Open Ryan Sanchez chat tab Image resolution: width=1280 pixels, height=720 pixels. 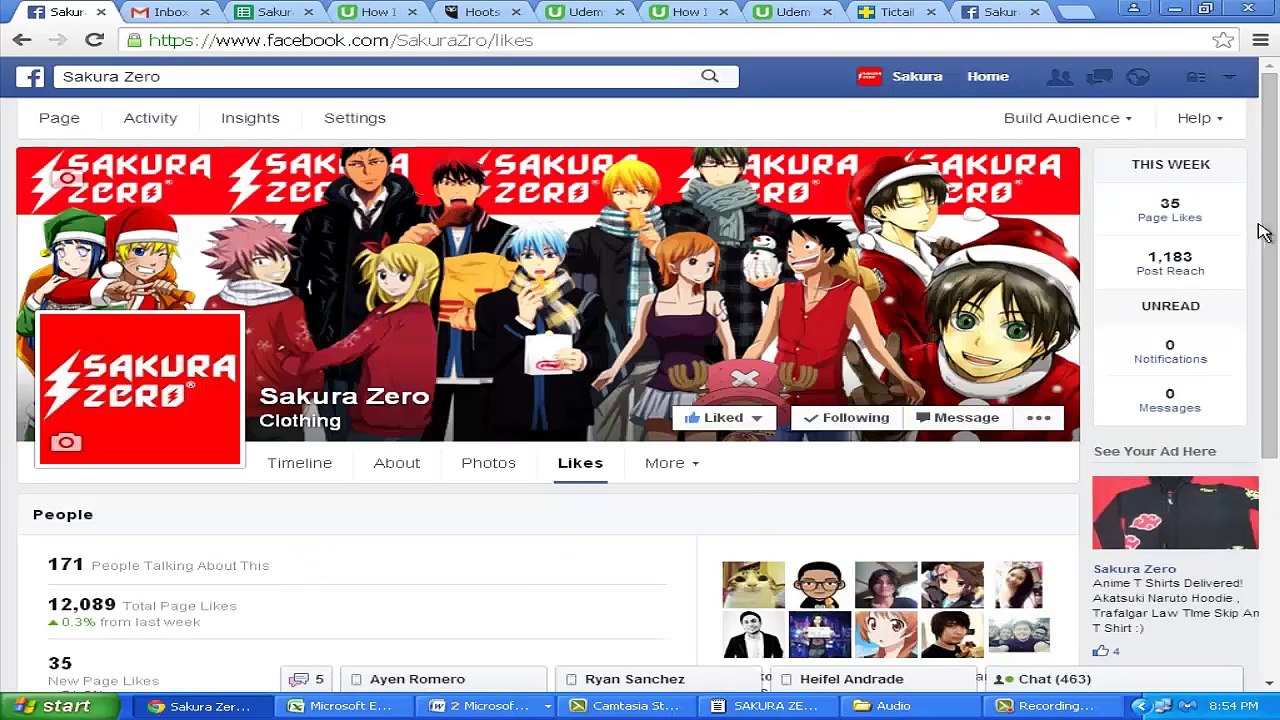[x=659, y=679]
